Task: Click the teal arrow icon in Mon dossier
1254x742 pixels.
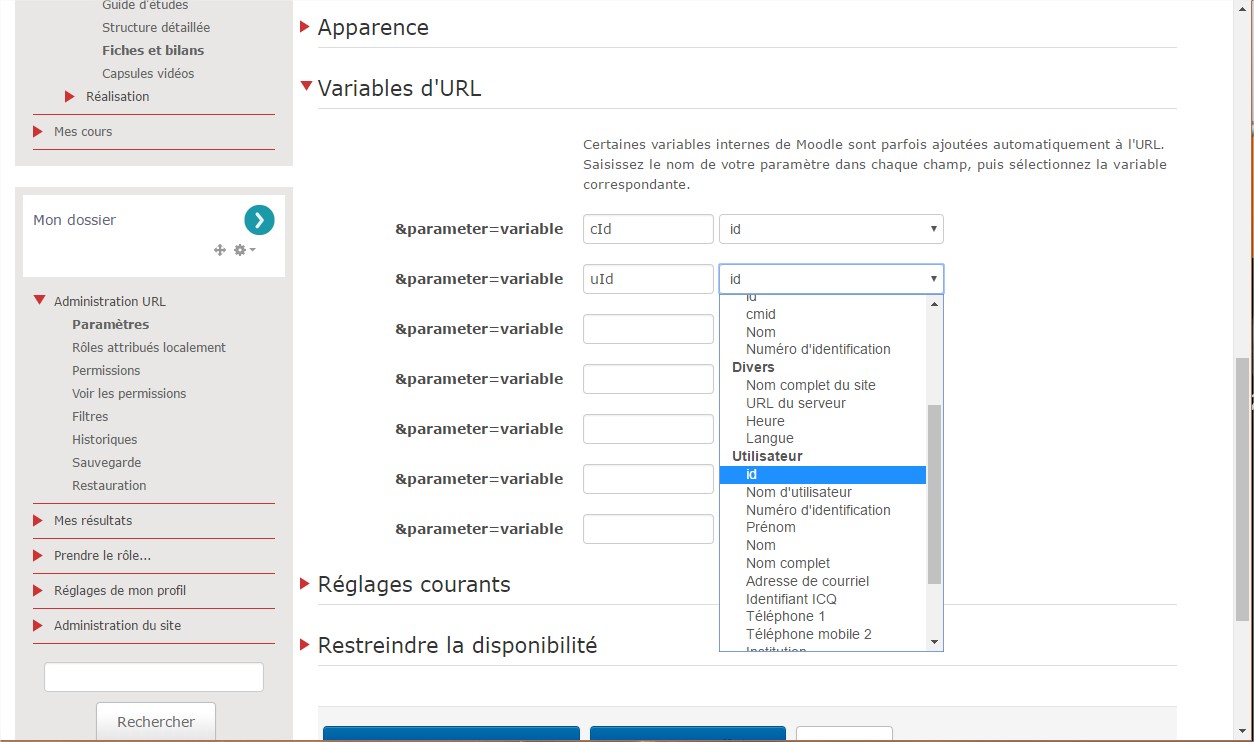Action: click(x=259, y=220)
